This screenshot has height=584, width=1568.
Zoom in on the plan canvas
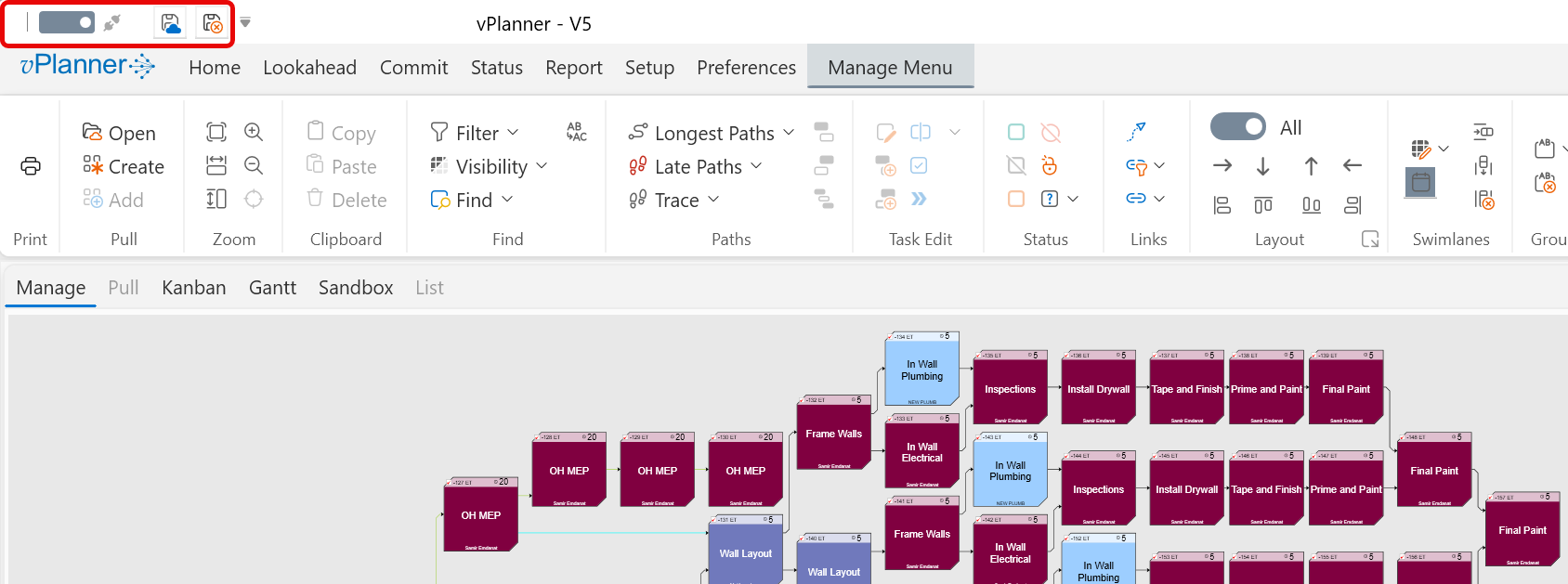click(x=254, y=132)
